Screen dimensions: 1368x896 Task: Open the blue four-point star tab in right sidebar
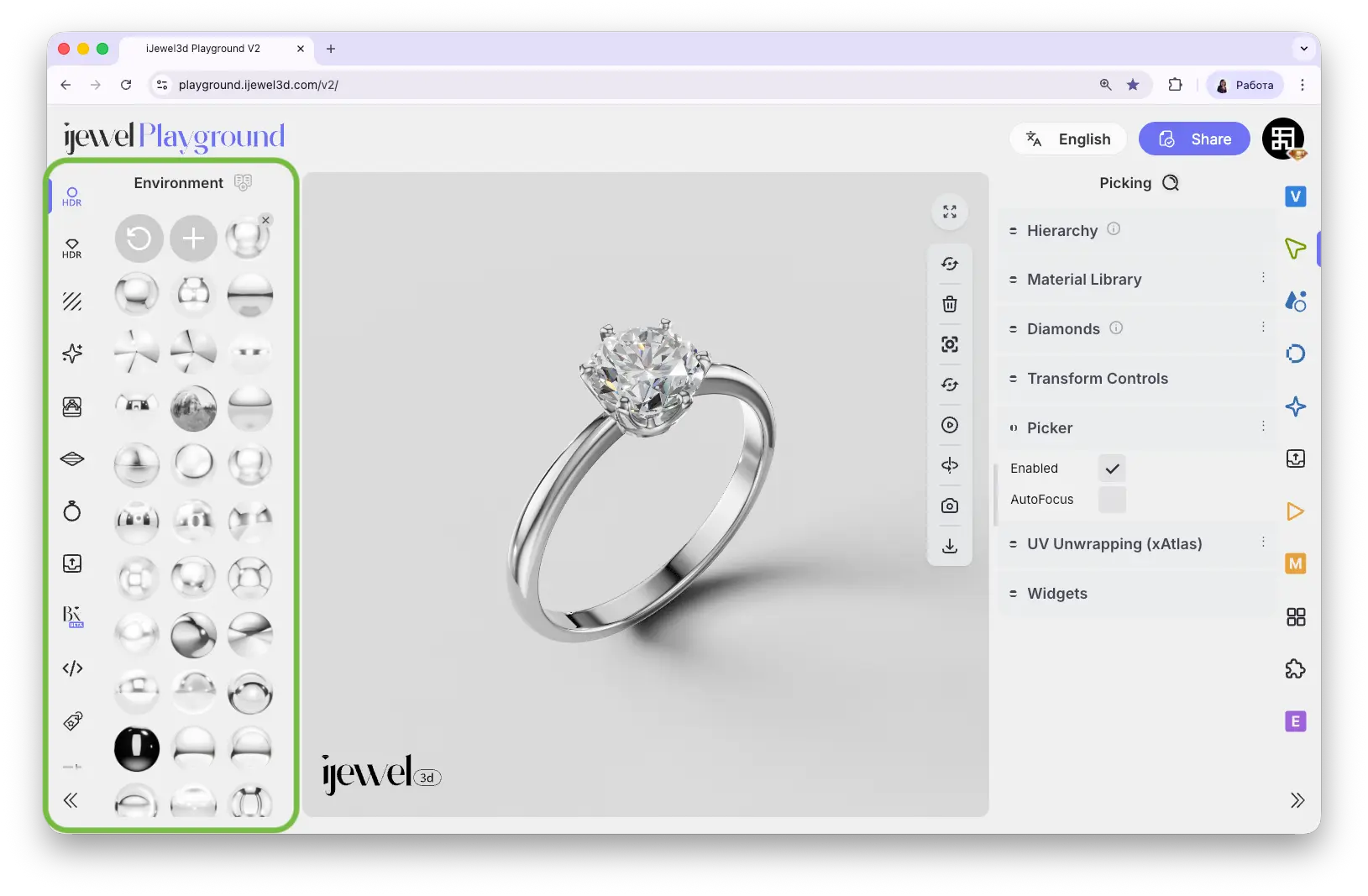(x=1296, y=406)
